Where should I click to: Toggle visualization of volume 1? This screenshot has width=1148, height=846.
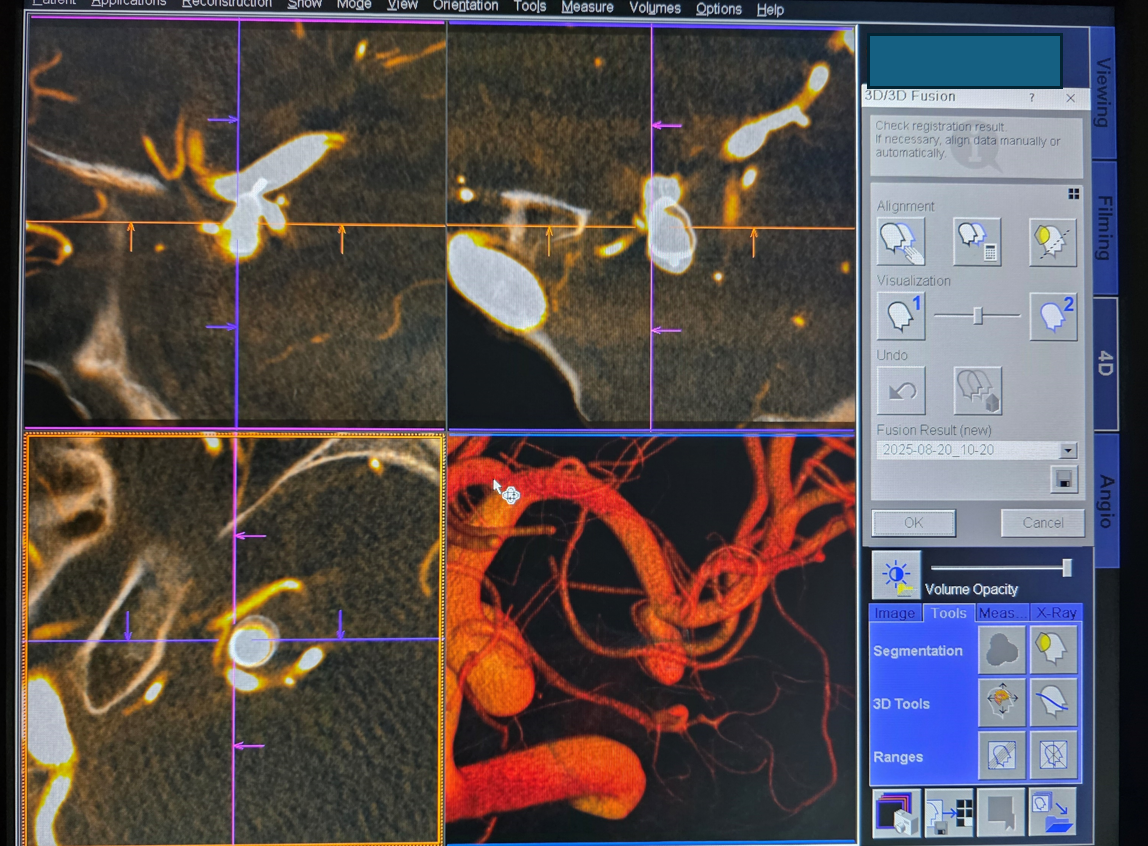pos(901,316)
